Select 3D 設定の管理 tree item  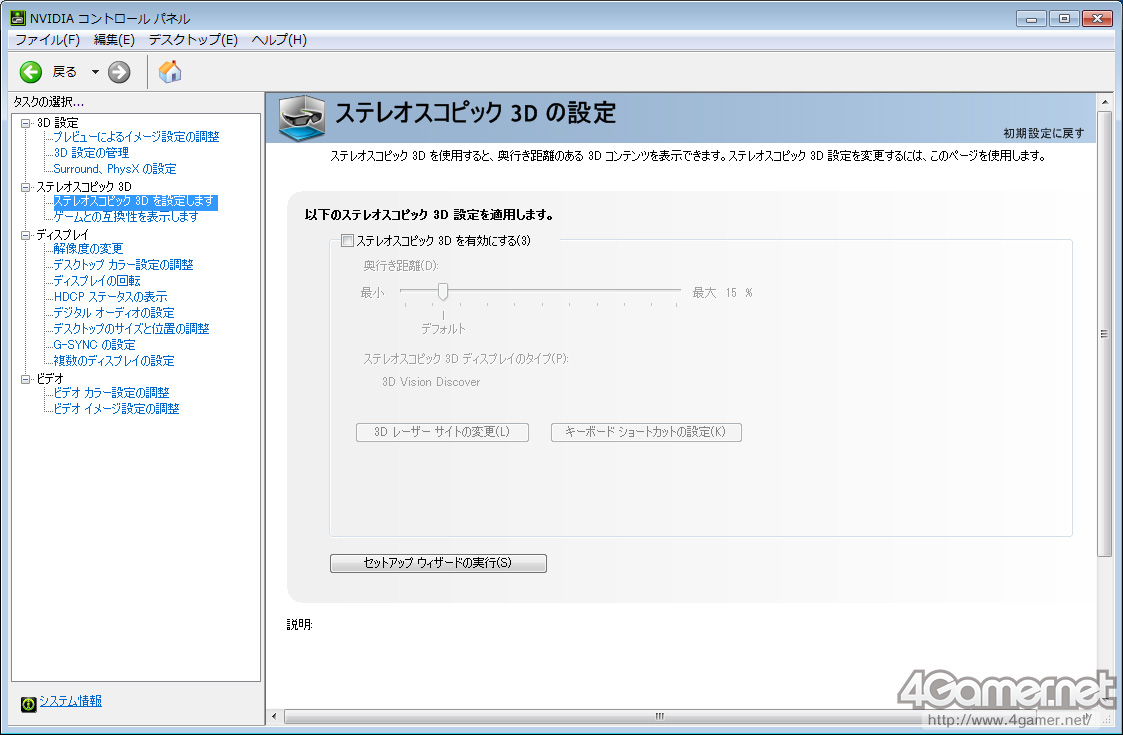click(91, 153)
